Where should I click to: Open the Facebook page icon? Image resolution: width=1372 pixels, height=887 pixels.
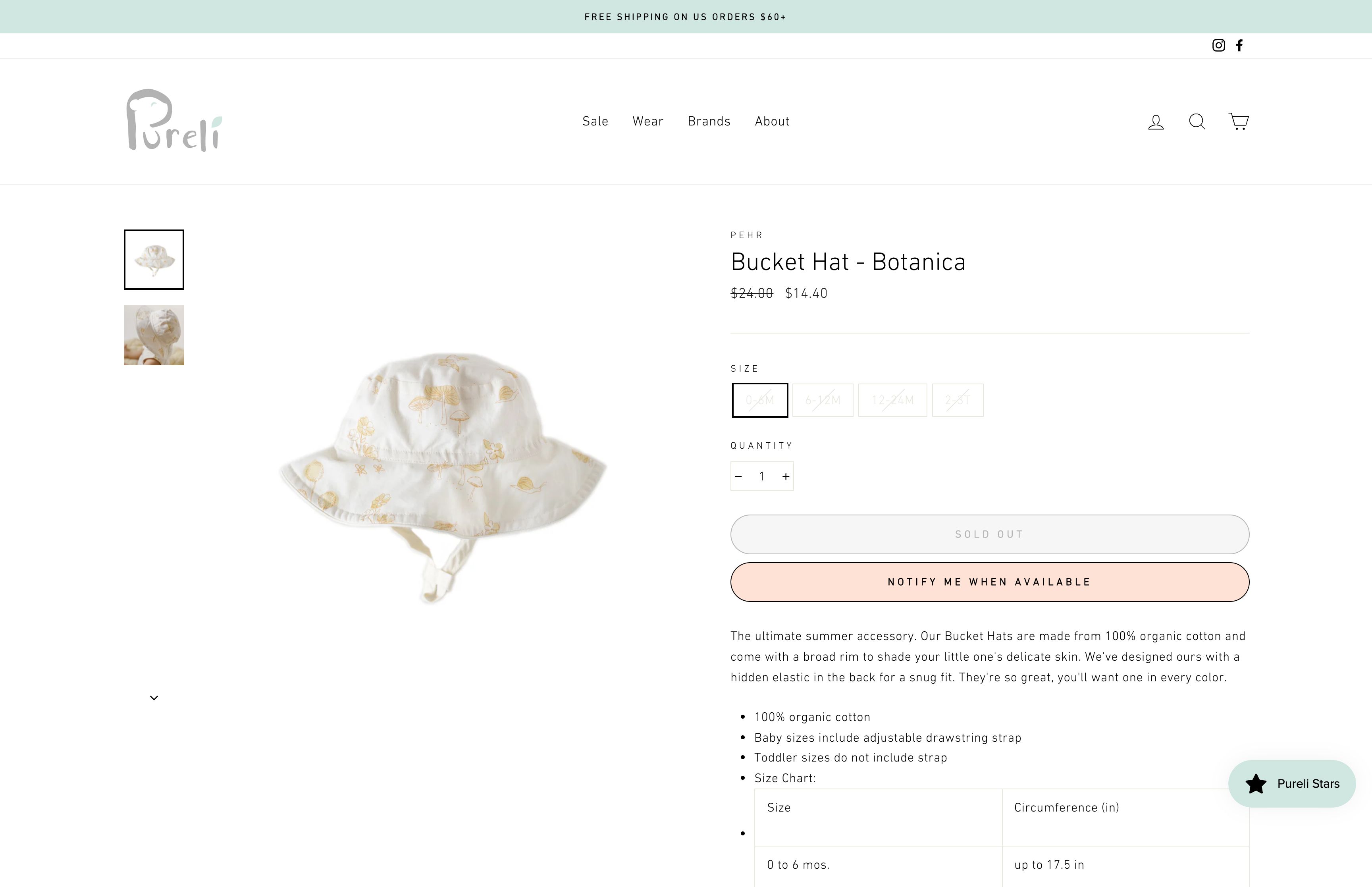click(1239, 46)
